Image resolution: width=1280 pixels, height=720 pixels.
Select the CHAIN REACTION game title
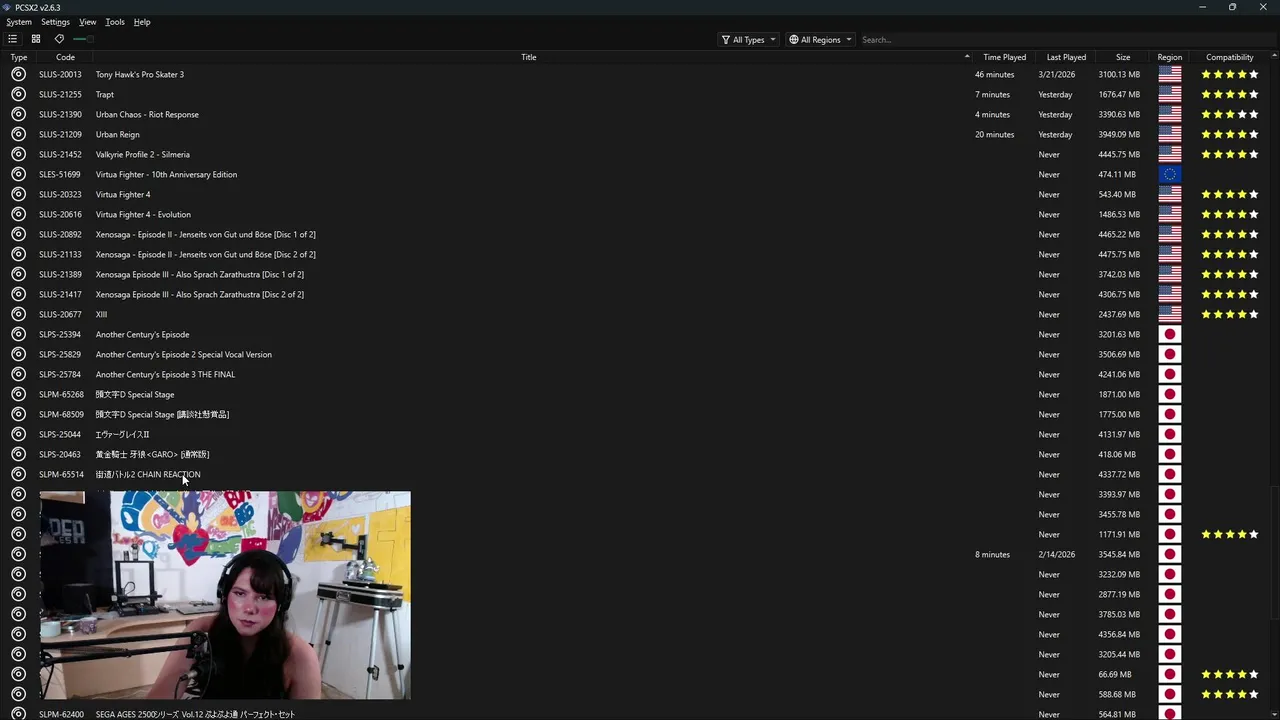pyautogui.click(x=148, y=474)
